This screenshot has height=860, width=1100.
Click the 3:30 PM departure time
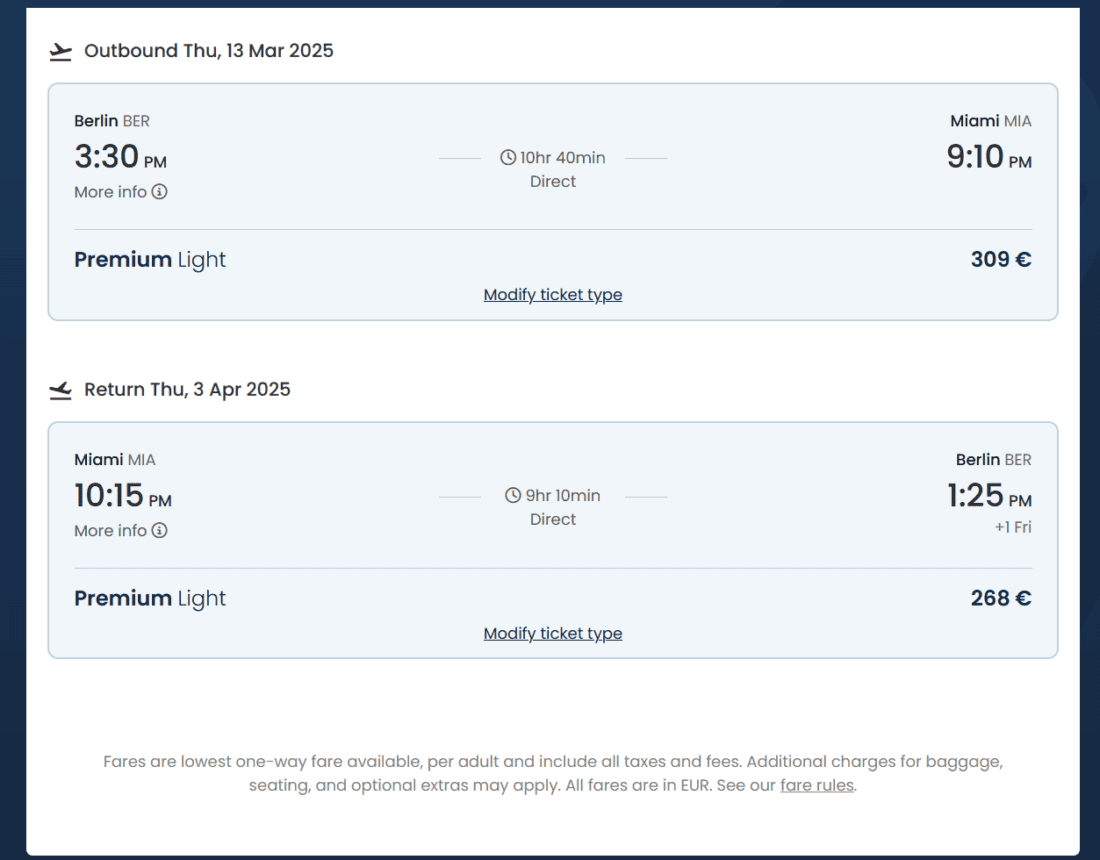tap(120, 158)
